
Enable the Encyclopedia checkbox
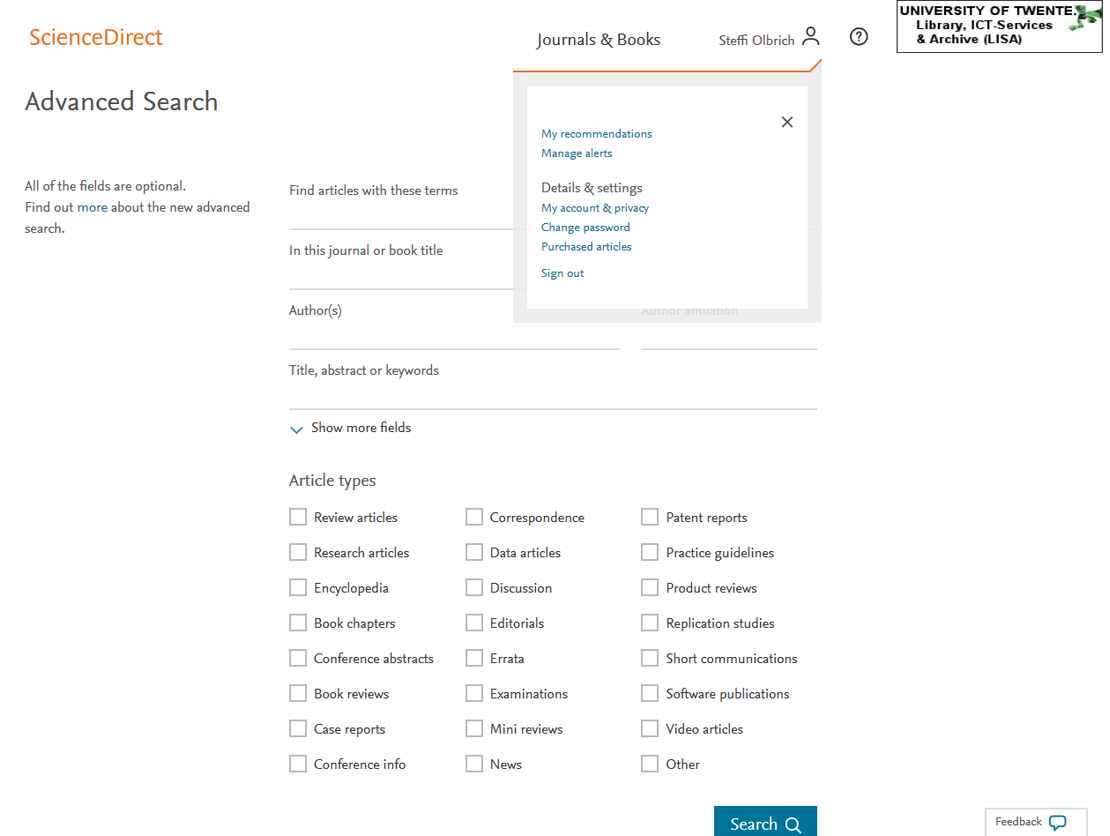(298, 588)
